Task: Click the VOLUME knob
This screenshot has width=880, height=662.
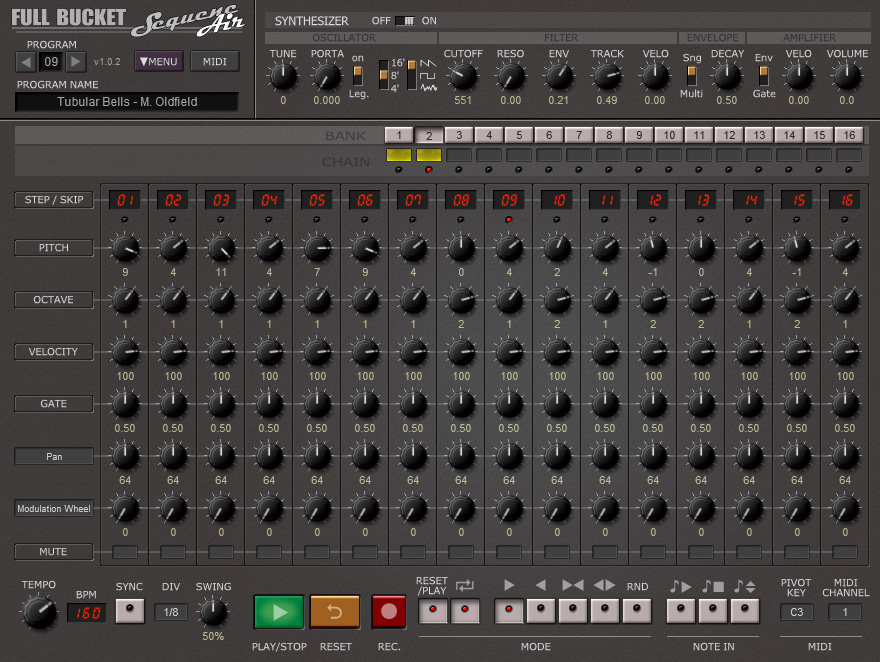Action: click(x=847, y=77)
